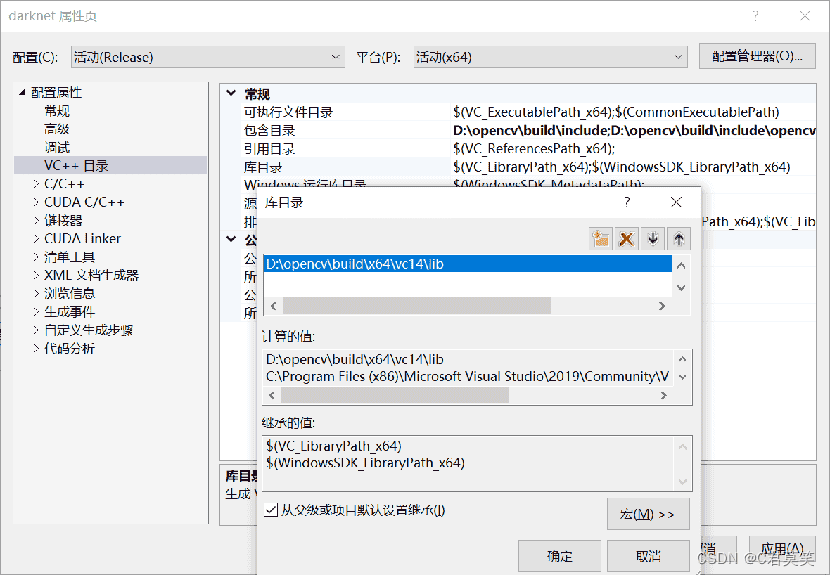Click $(VC_LibraryPath_x64) inherited value line
The height and width of the screenshot is (576, 830).
tap(334, 446)
